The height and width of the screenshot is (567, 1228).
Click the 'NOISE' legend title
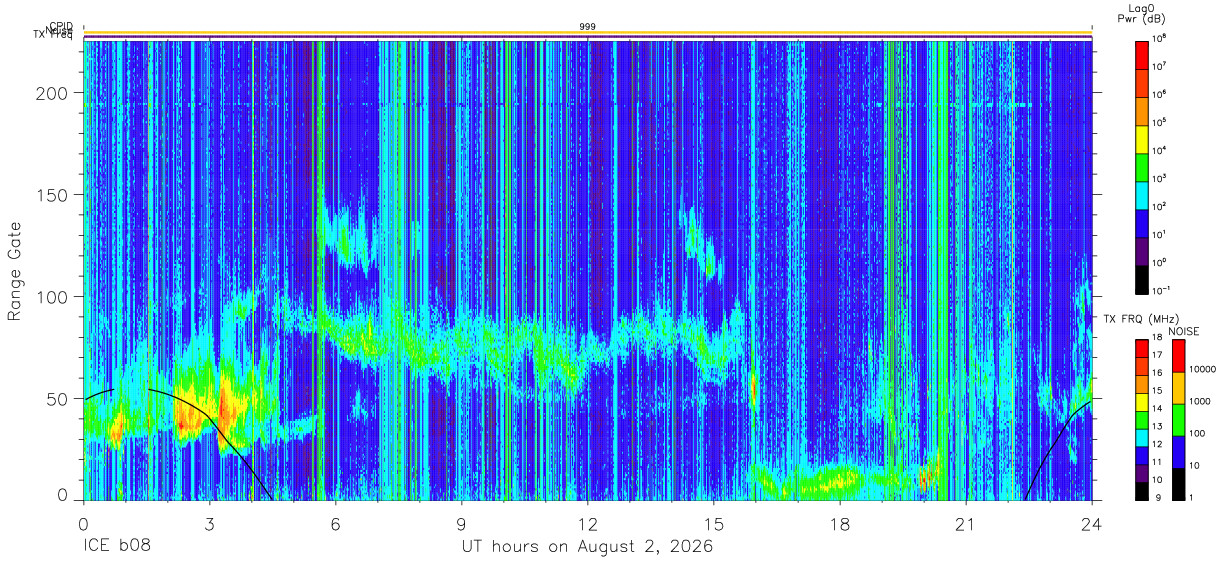click(1185, 330)
